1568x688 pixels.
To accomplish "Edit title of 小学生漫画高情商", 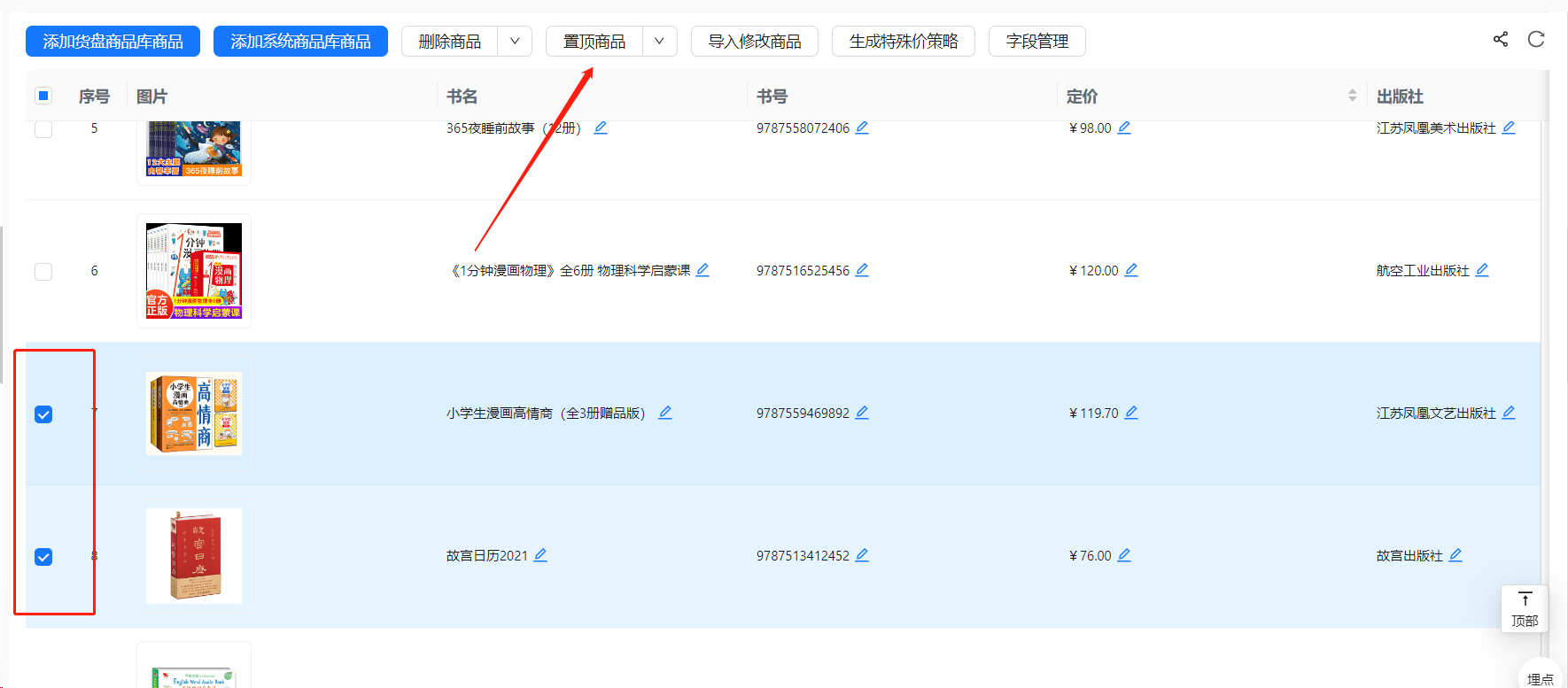I will pos(665,413).
